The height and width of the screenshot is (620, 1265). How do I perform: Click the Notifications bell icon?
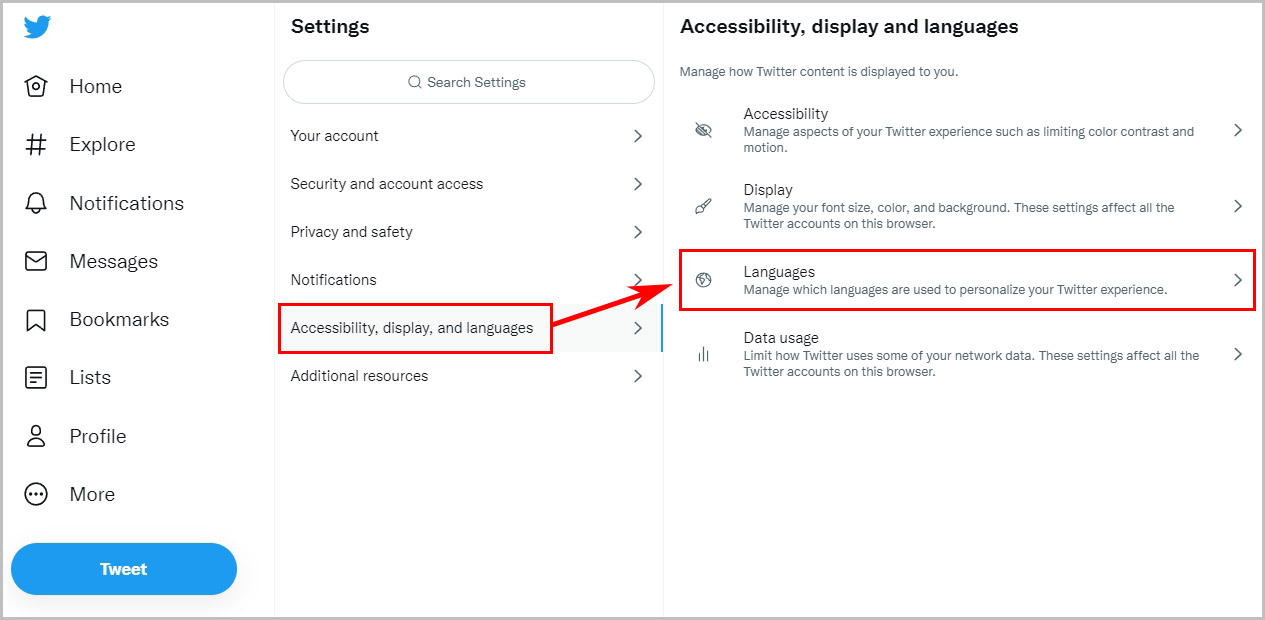pos(36,203)
